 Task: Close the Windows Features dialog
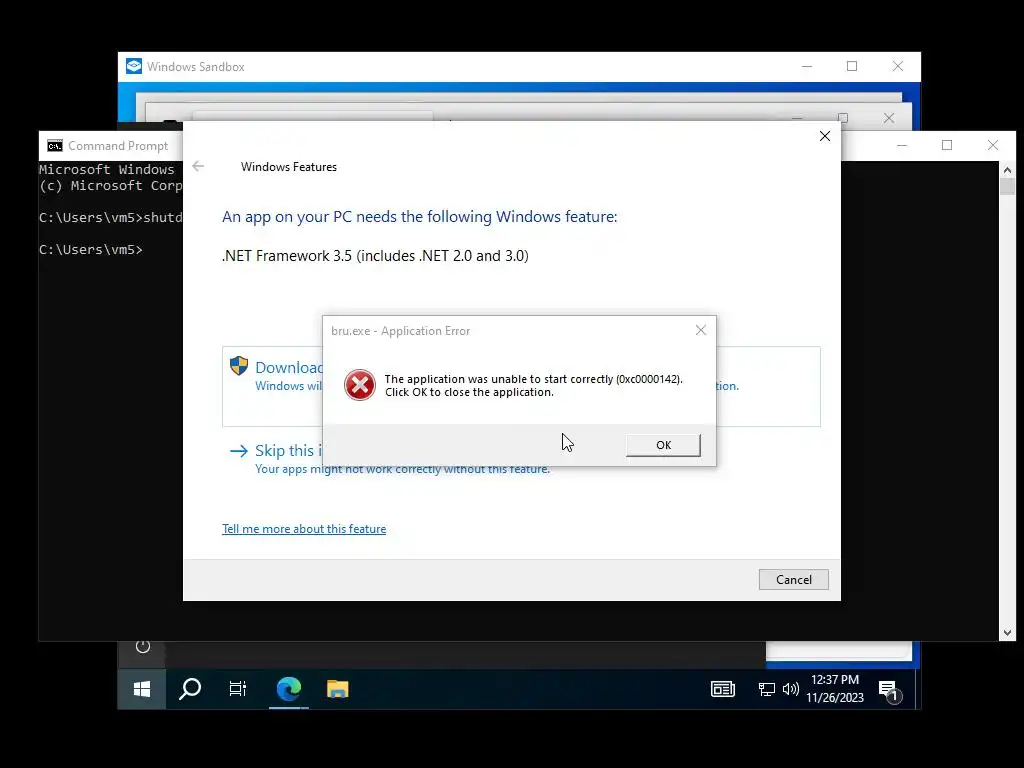[825, 136]
